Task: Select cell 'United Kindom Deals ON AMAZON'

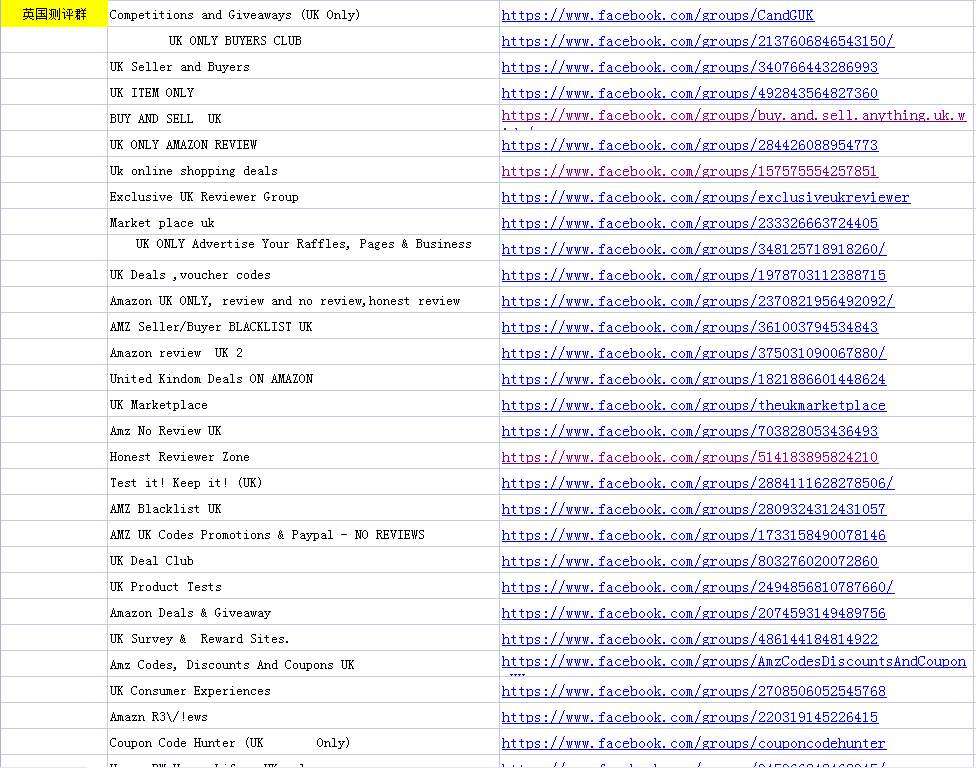Action: [x=303, y=378]
